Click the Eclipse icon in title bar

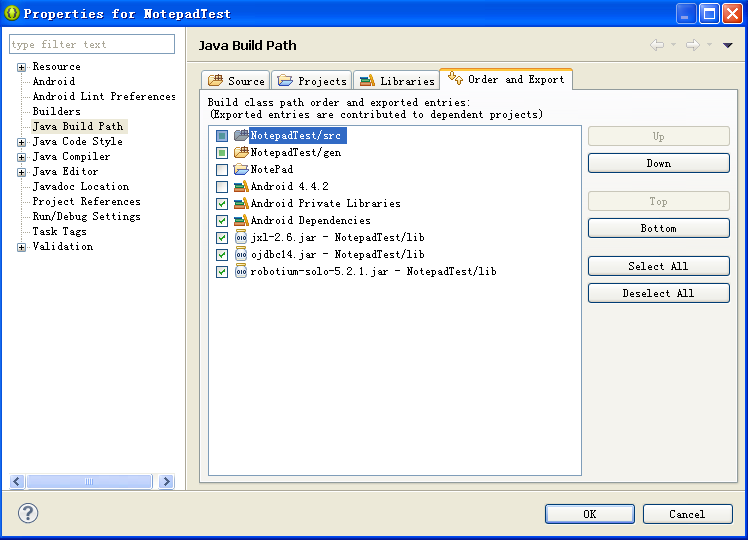coord(12,13)
